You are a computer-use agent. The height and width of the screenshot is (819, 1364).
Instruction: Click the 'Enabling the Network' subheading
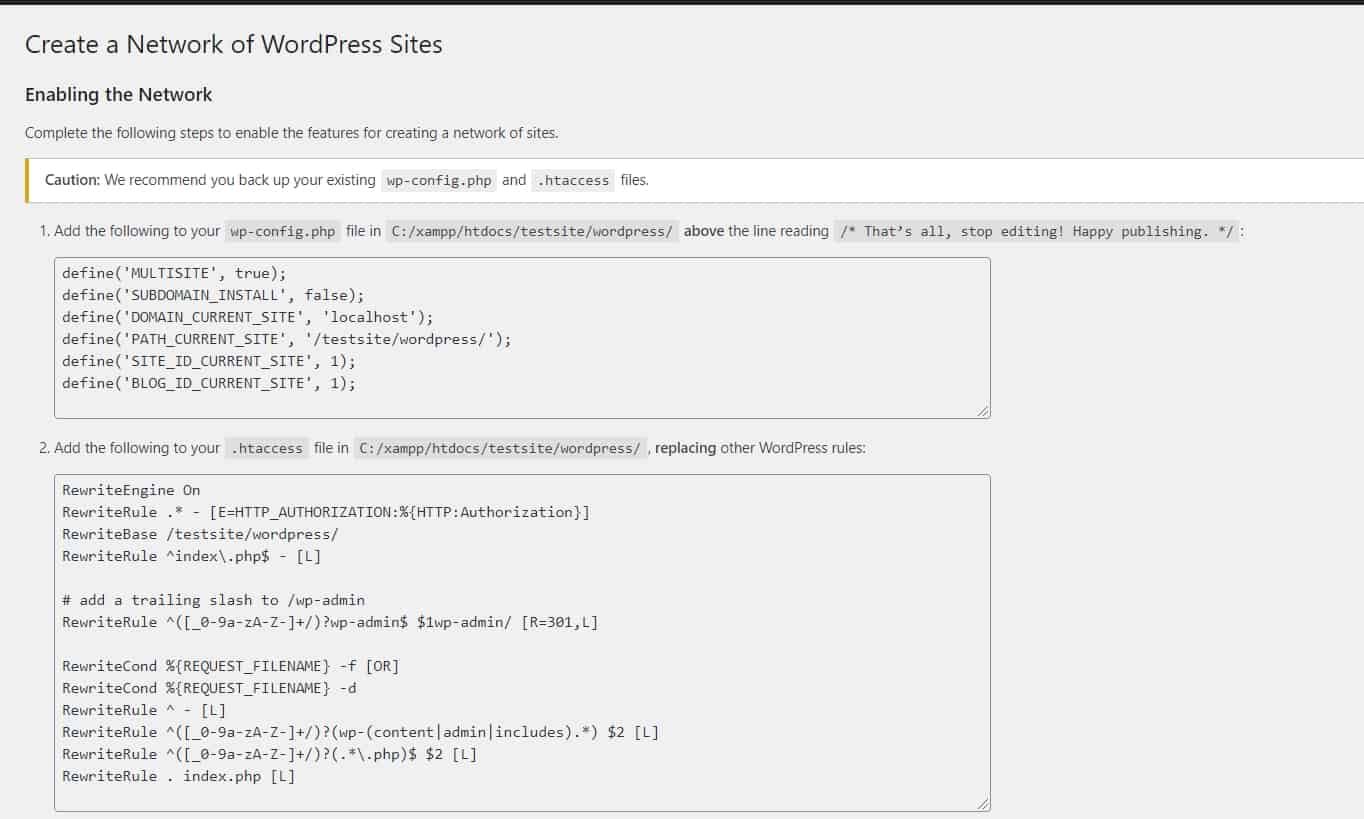pyautogui.click(x=119, y=95)
